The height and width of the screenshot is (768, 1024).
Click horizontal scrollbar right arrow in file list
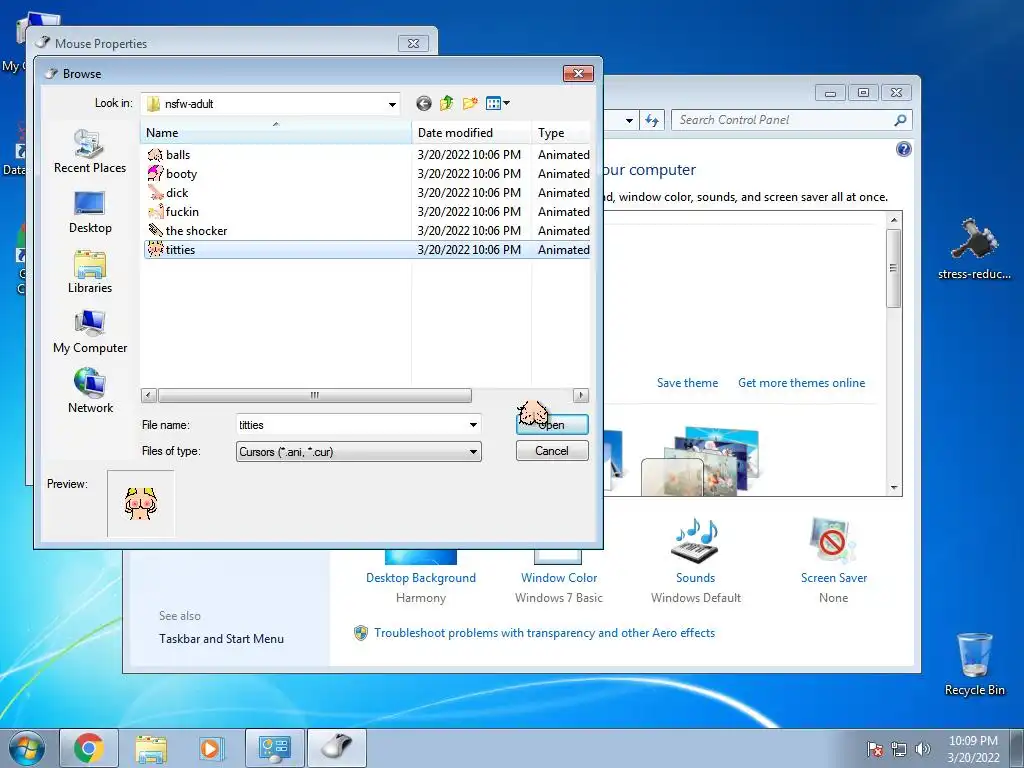(581, 395)
